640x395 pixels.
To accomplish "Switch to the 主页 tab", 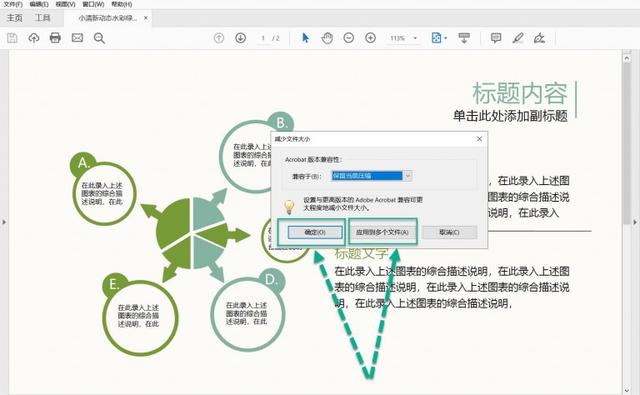I will (15, 18).
